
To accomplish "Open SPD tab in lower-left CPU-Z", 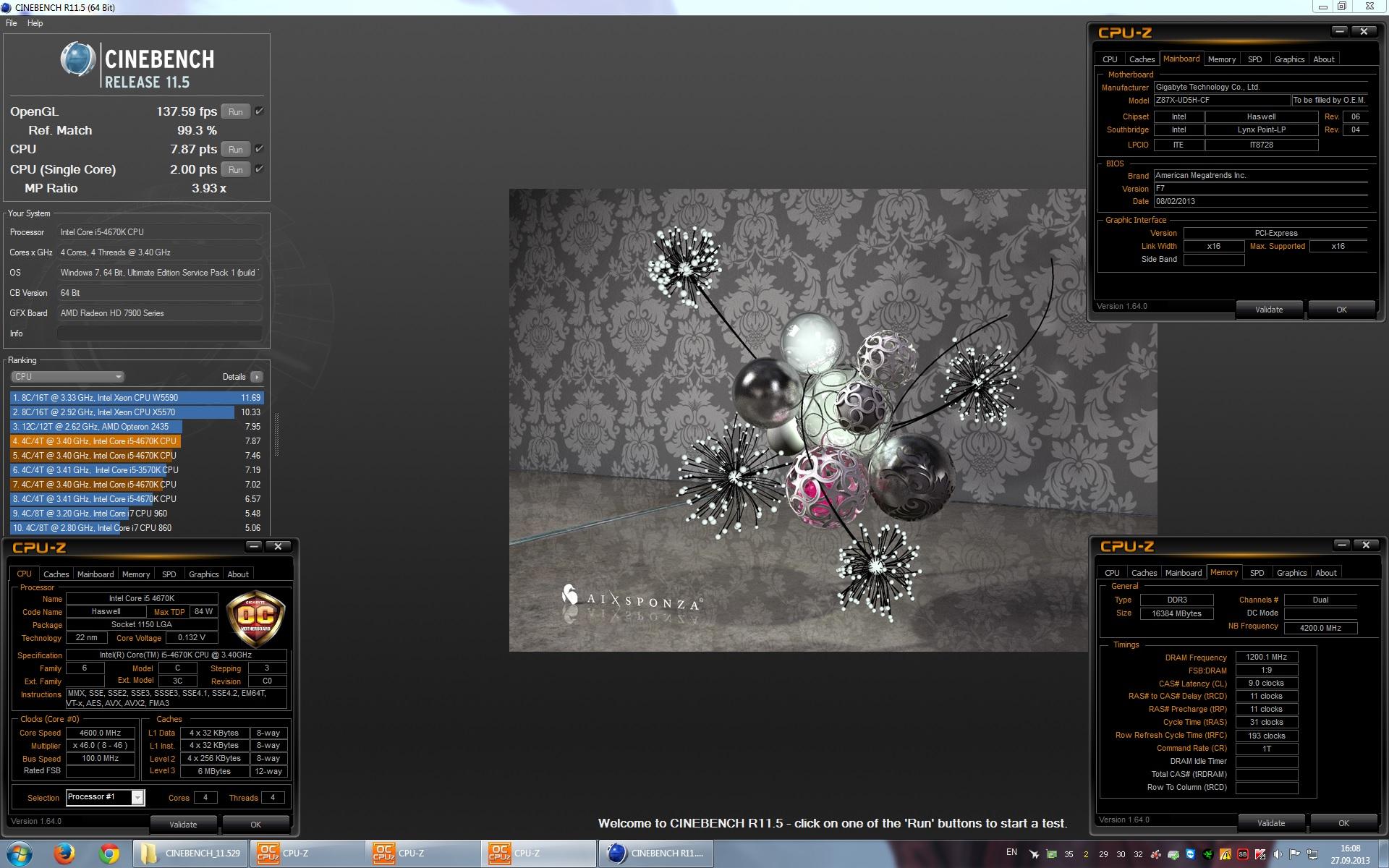I will pos(169,574).
